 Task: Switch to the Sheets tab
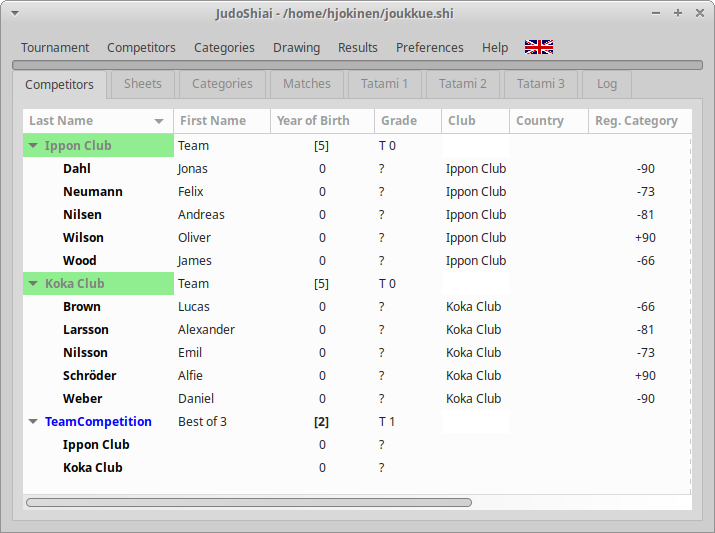click(x=142, y=84)
